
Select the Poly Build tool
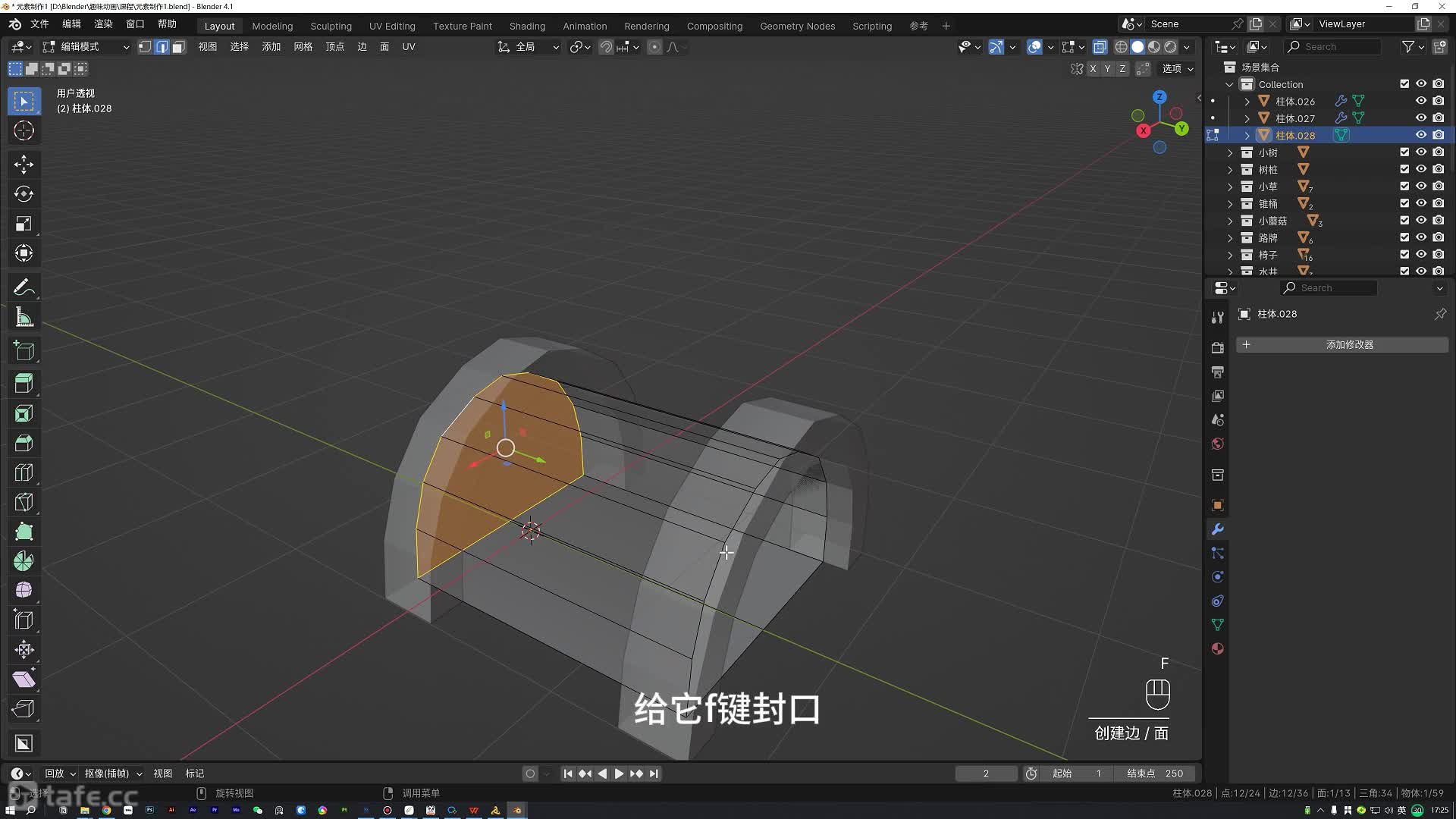pos(24,532)
